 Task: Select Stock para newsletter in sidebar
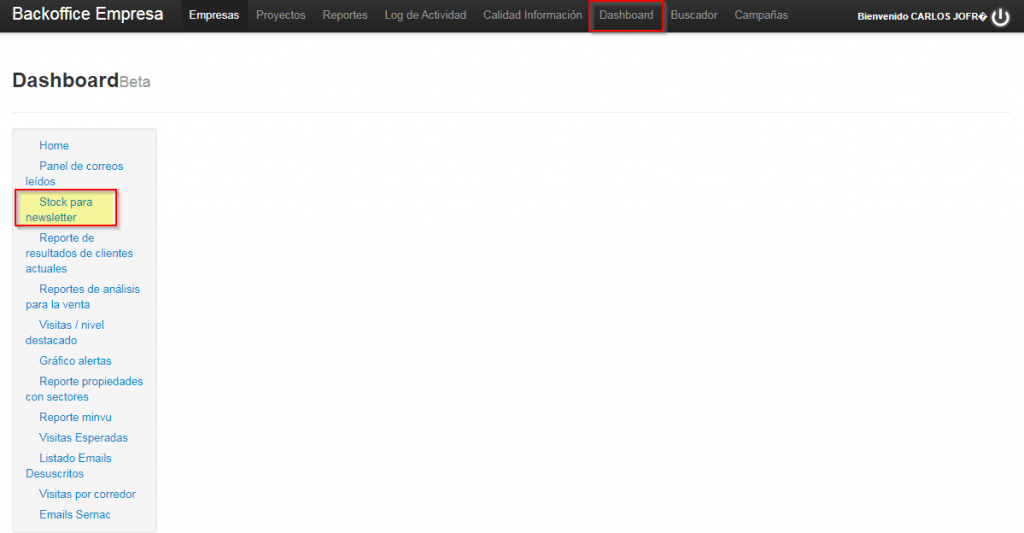coord(65,202)
